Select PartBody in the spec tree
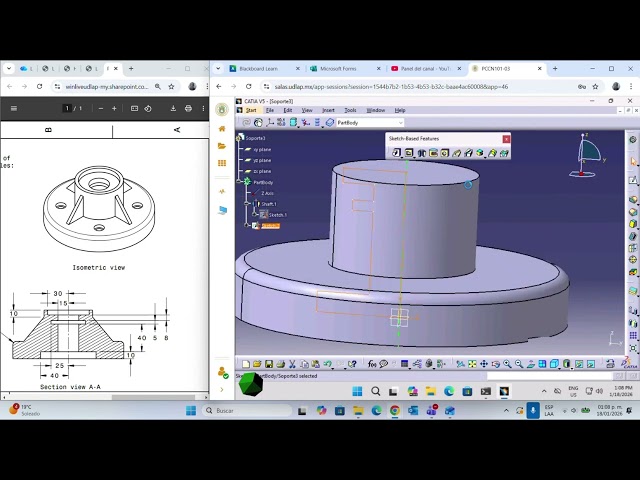 pyautogui.click(x=263, y=182)
